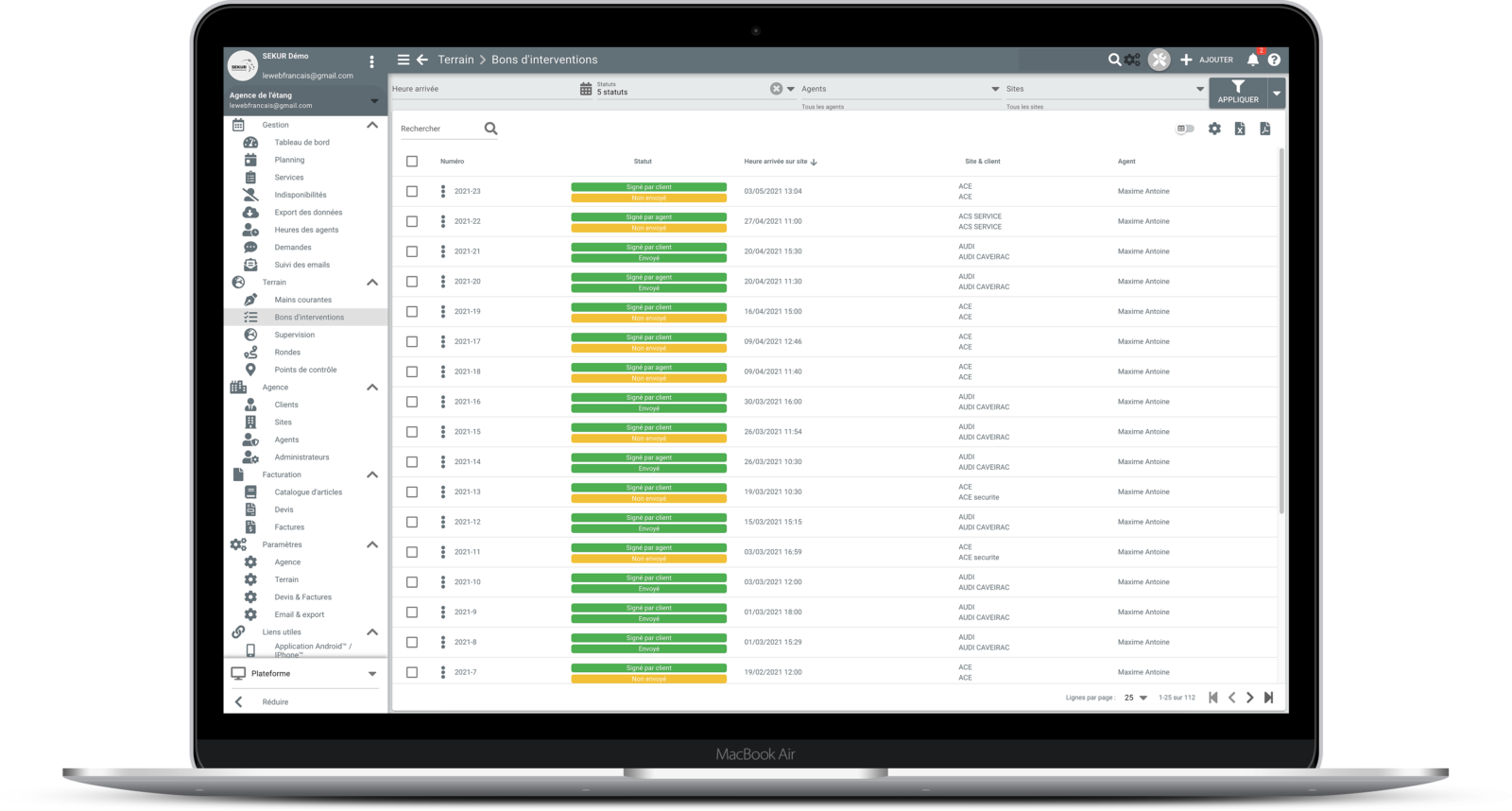Select Planning from the sidebar

click(x=289, y=160)
